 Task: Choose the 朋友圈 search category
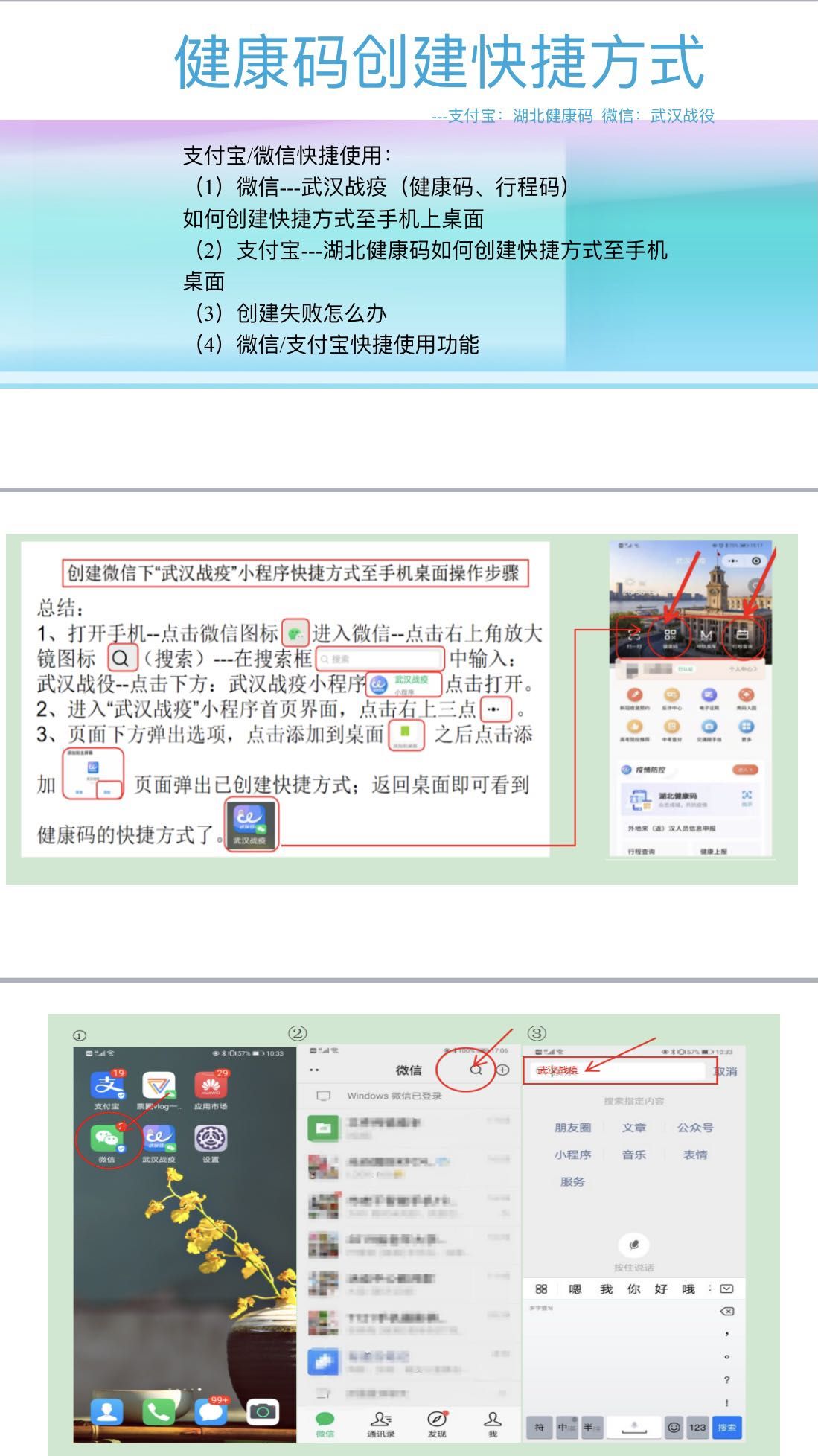click(572, 1128)
